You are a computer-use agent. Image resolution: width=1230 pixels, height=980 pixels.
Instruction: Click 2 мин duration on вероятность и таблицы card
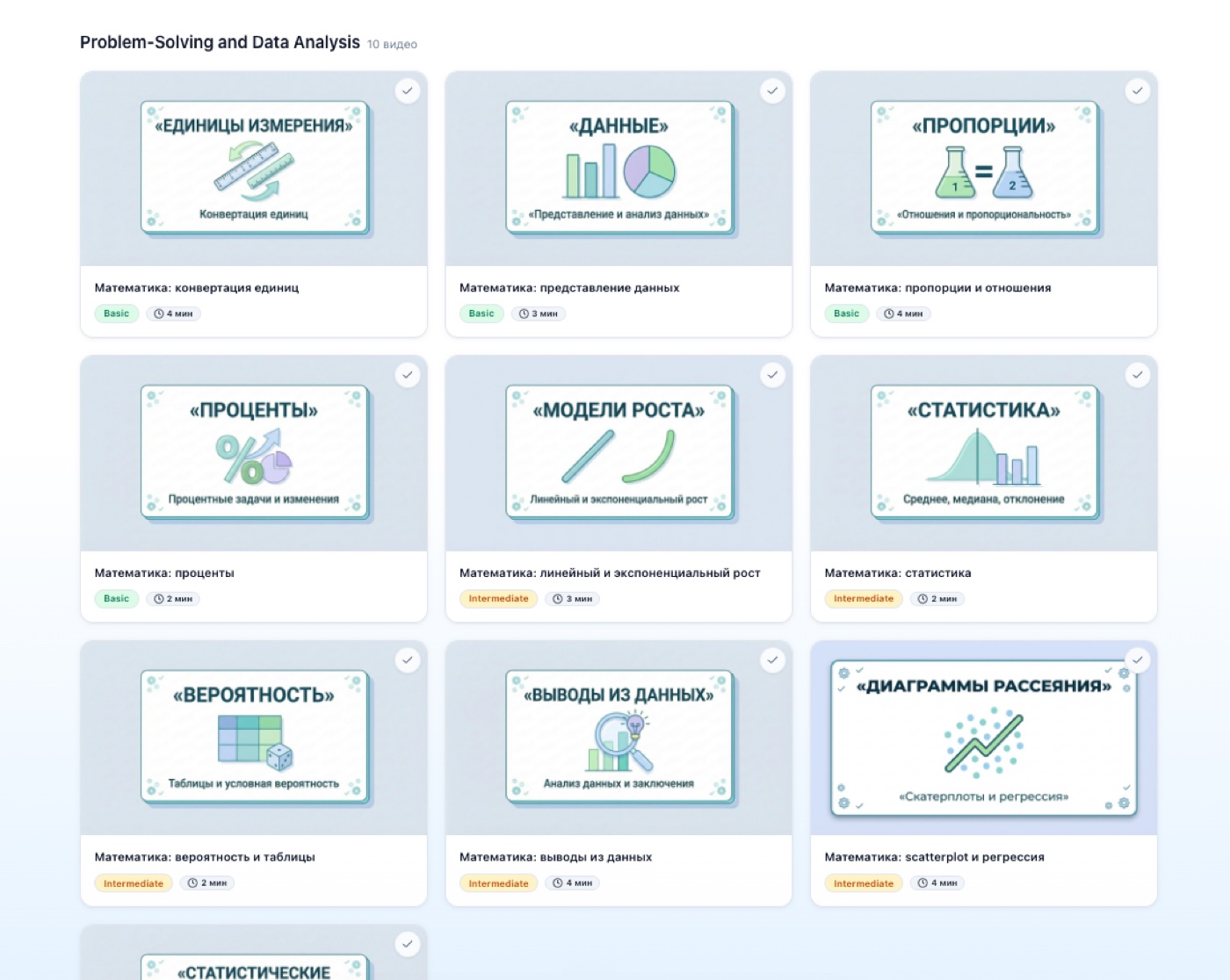click(207, 883)
